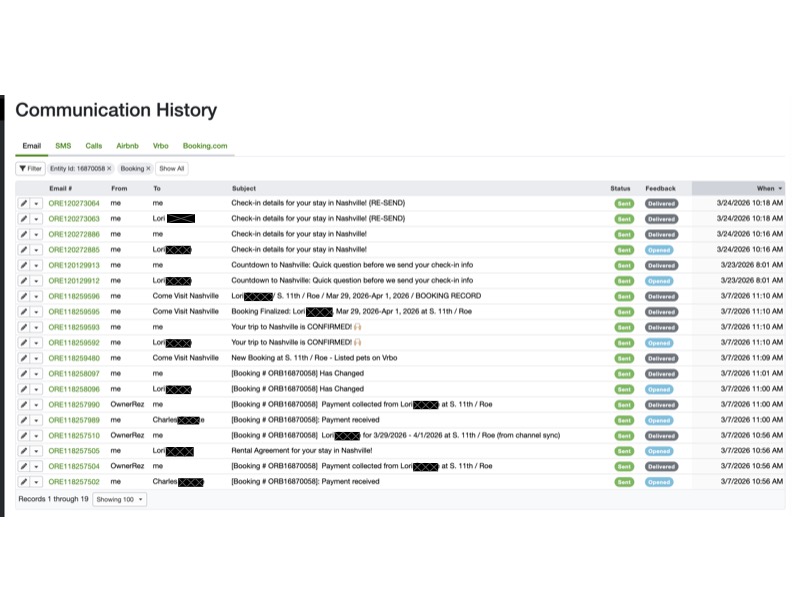Edit email ORE118259596 using its pencil icon
This screenshot has height=612, width=792.
point(24,296)
